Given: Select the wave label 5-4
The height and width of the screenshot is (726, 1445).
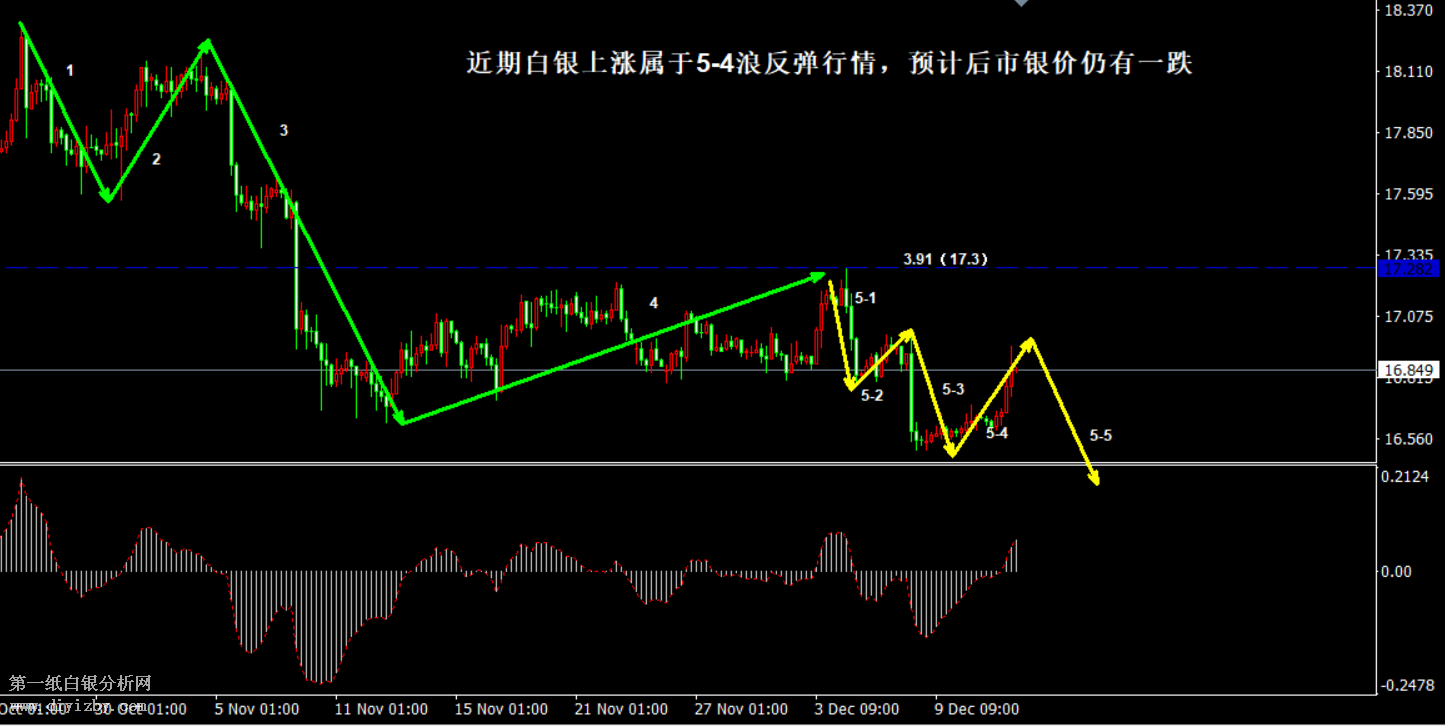Looking at the screenshot, I should pyautogui.click(x=996, y=433).
